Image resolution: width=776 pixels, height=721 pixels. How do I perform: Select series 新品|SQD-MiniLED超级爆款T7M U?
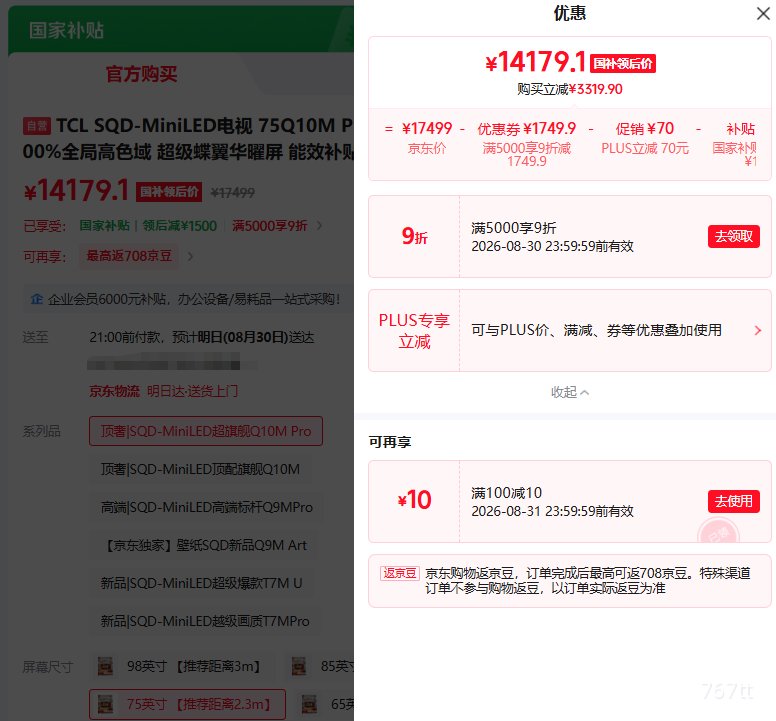[201, 583]
